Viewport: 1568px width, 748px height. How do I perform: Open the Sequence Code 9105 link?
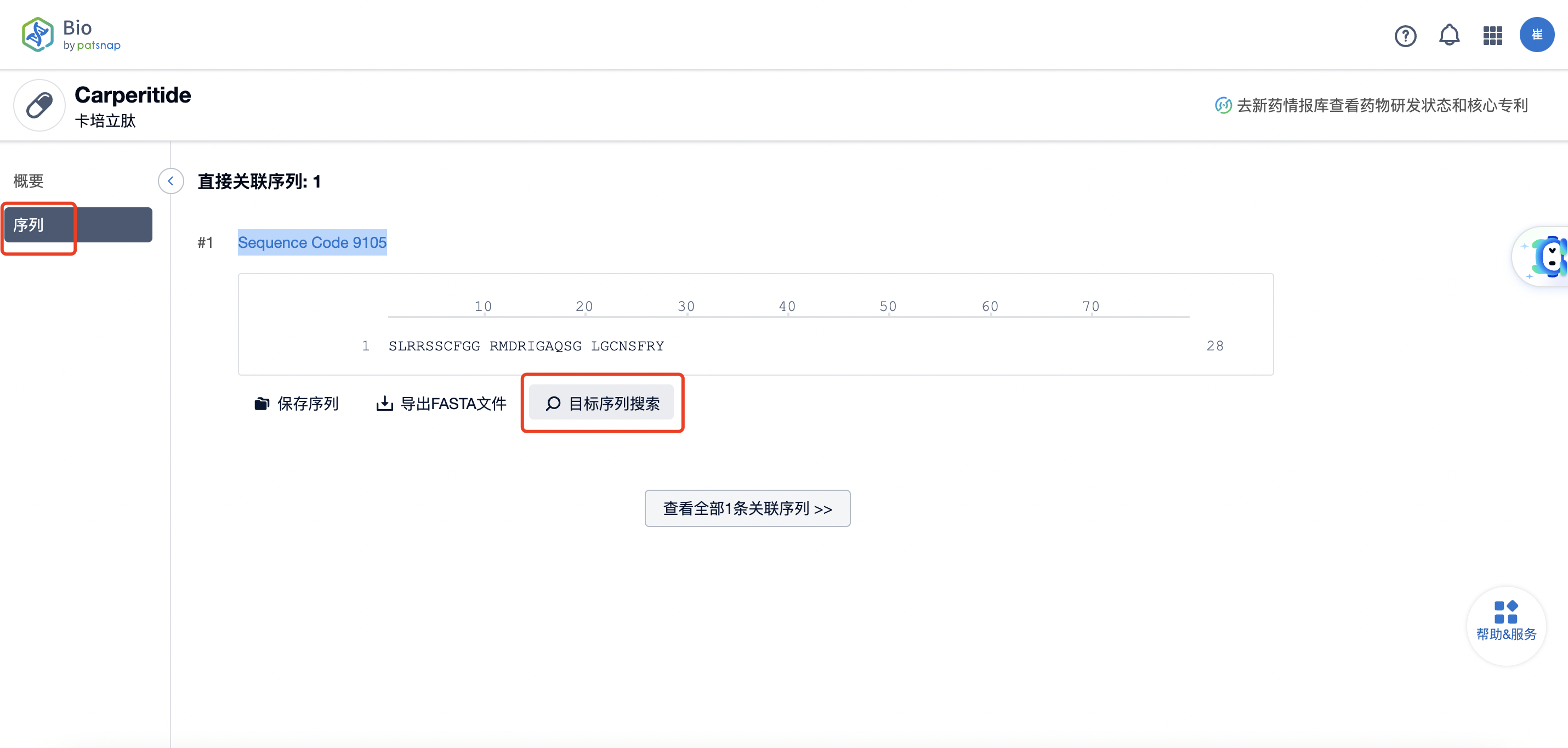311,242
